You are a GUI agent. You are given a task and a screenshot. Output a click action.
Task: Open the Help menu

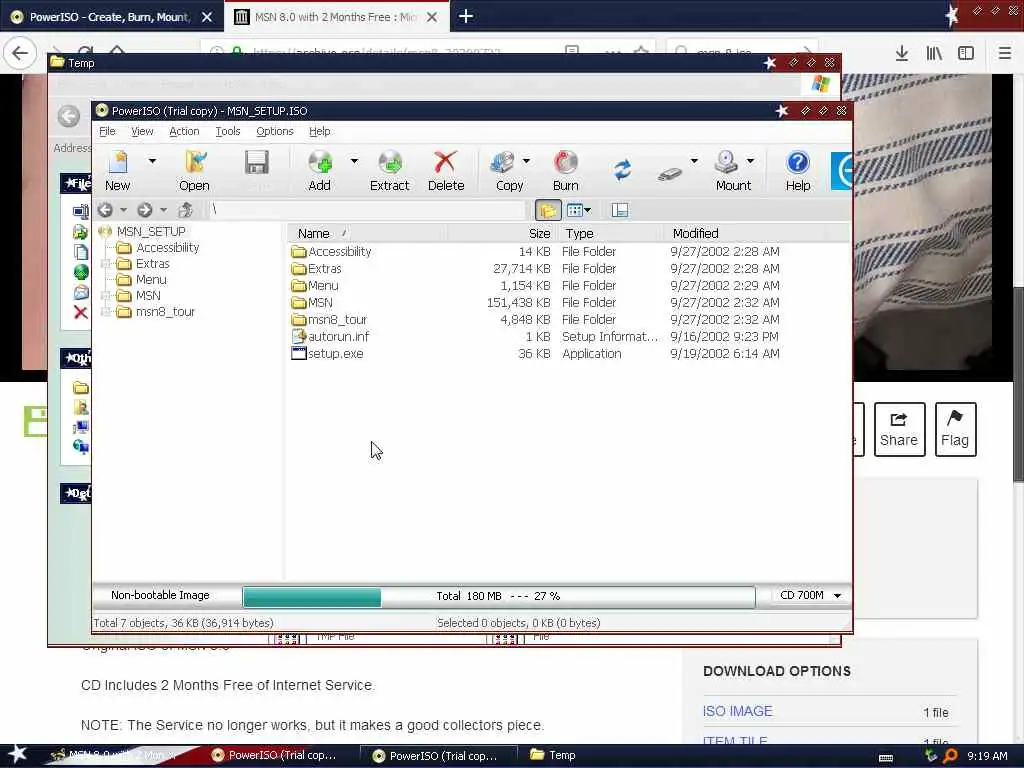(x=319, y=131)
